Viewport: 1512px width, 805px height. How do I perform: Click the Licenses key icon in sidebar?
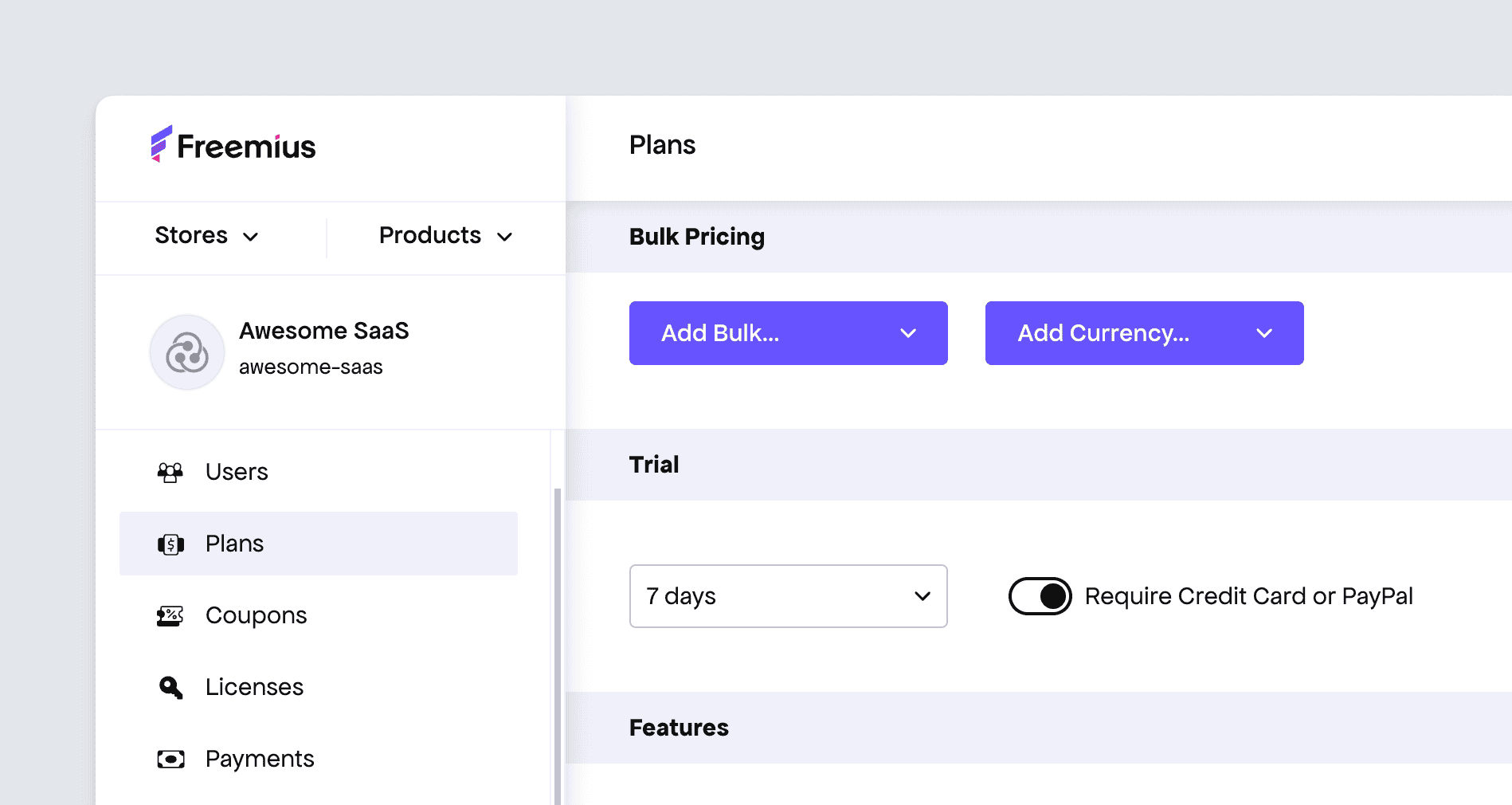(170, 687)
